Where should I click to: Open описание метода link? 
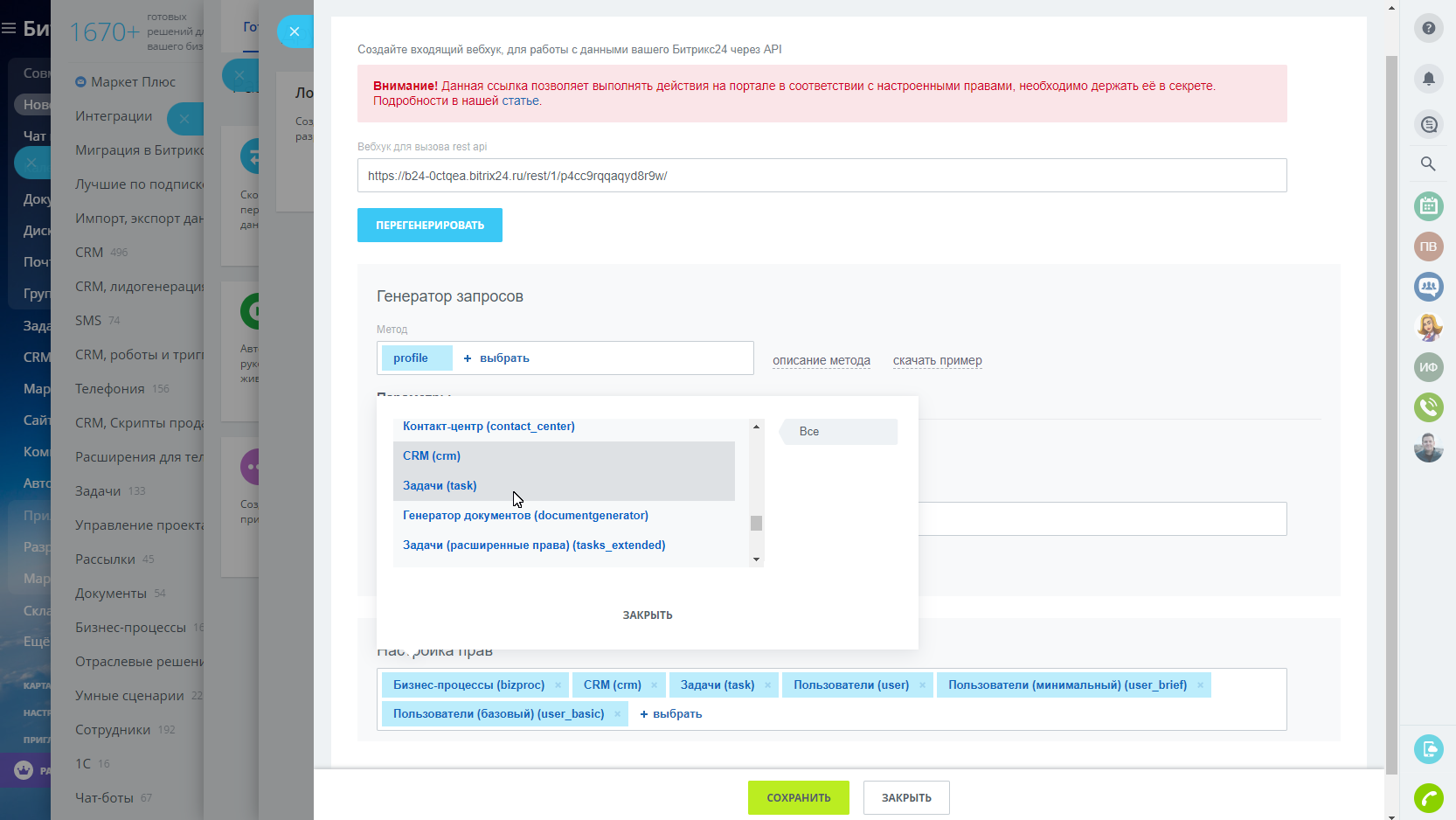(822, 360)
